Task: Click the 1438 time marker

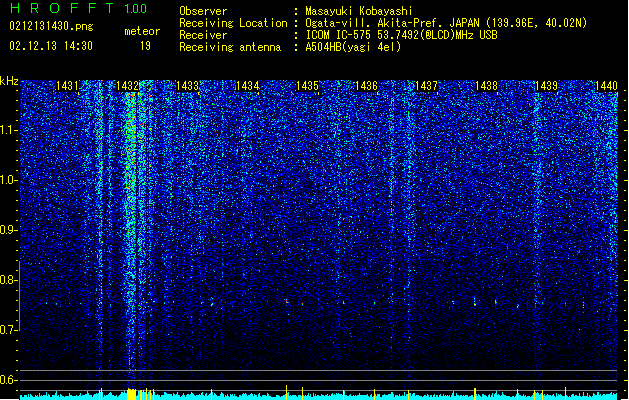Action: [486, 86]
